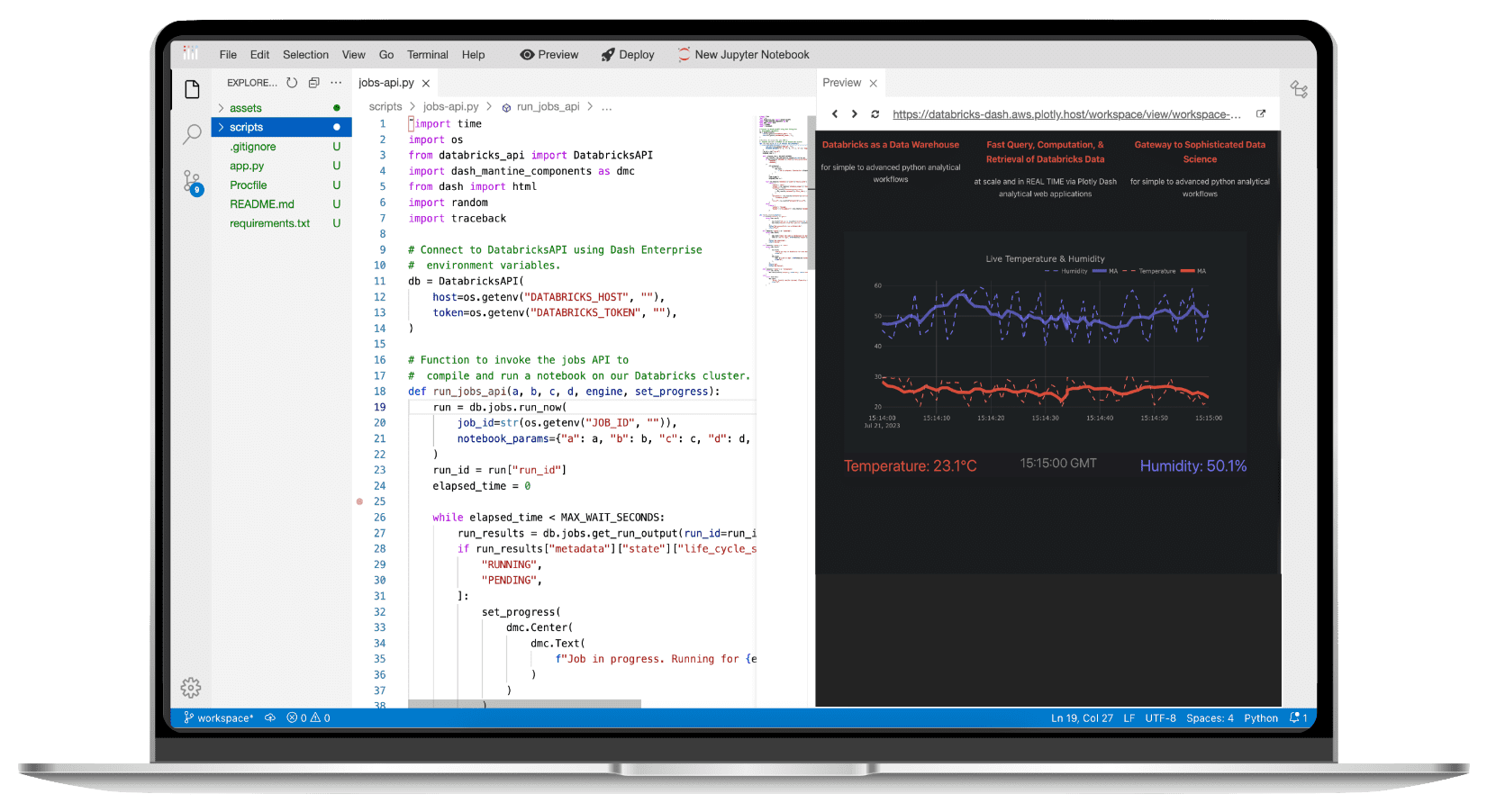The width and height of the screenshot is (1487, 812).
Task: Click the refresh explorer icon
Action: coord(292,82)
